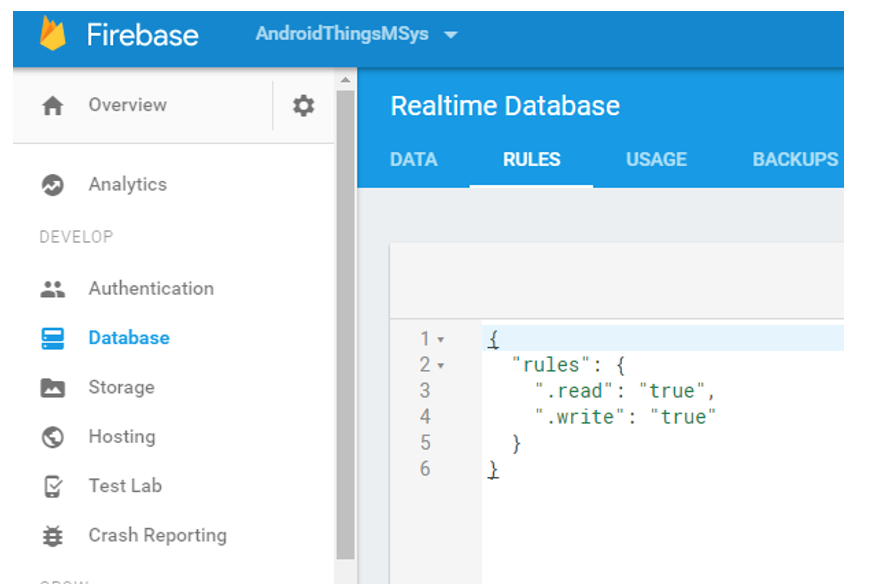
Task: Go to the Analytics section
Action: [x=128, y=185]
